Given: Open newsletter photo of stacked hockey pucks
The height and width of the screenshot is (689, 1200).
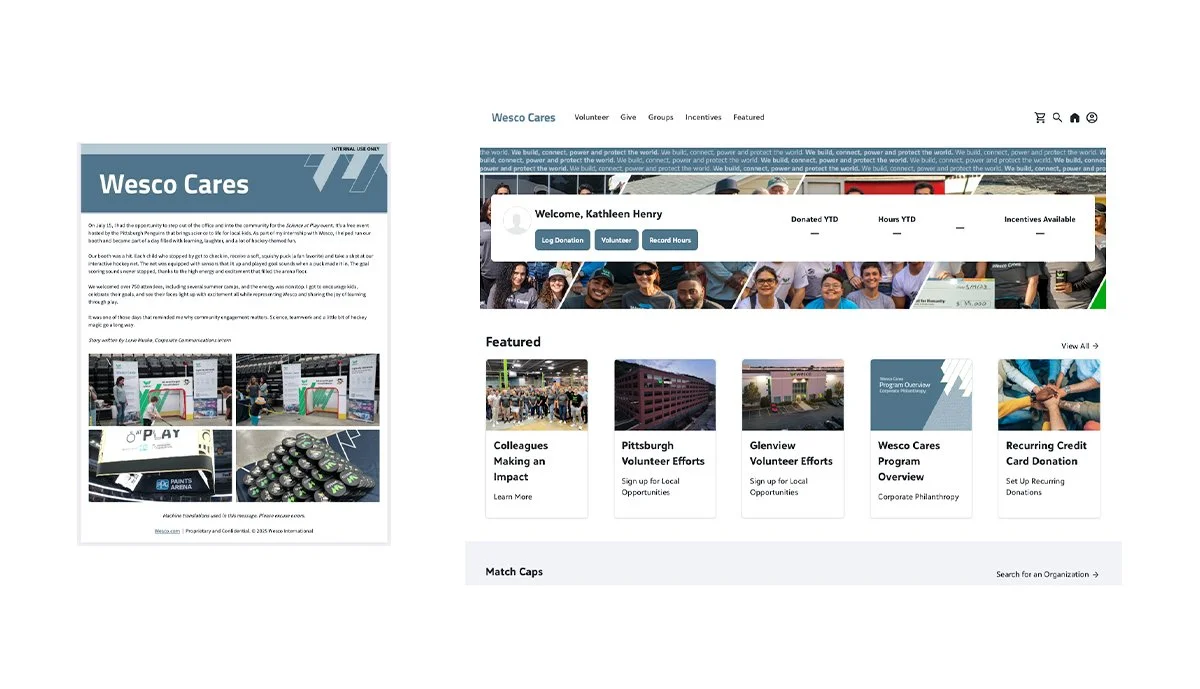Looking at the screenshot, I should 307,466.
